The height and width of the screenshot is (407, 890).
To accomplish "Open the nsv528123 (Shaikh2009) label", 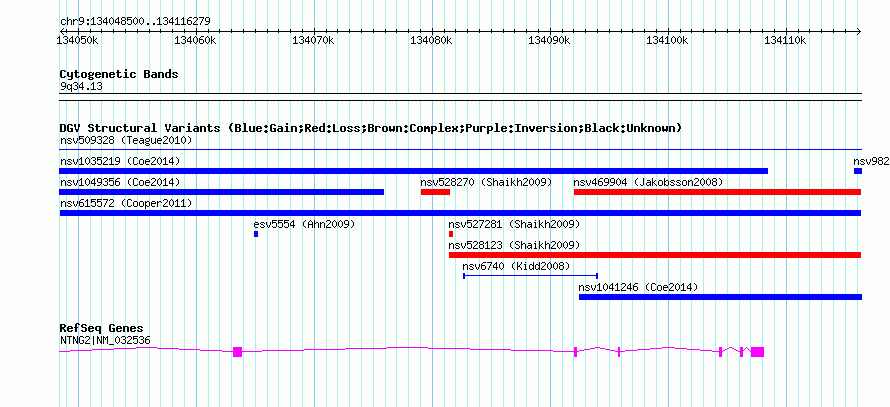I will [514, 245].
